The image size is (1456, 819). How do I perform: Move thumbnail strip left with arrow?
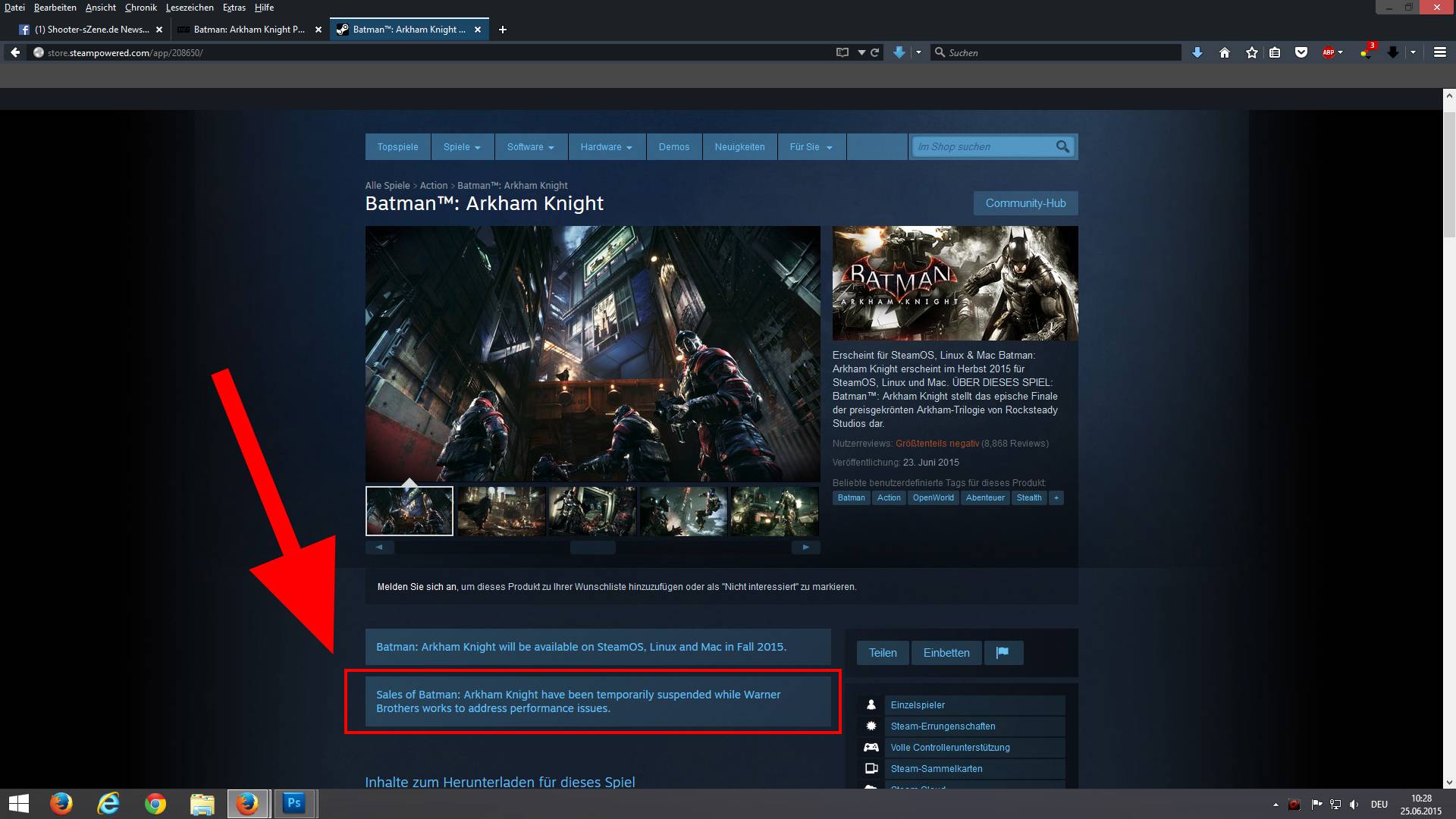coord(379,547)
